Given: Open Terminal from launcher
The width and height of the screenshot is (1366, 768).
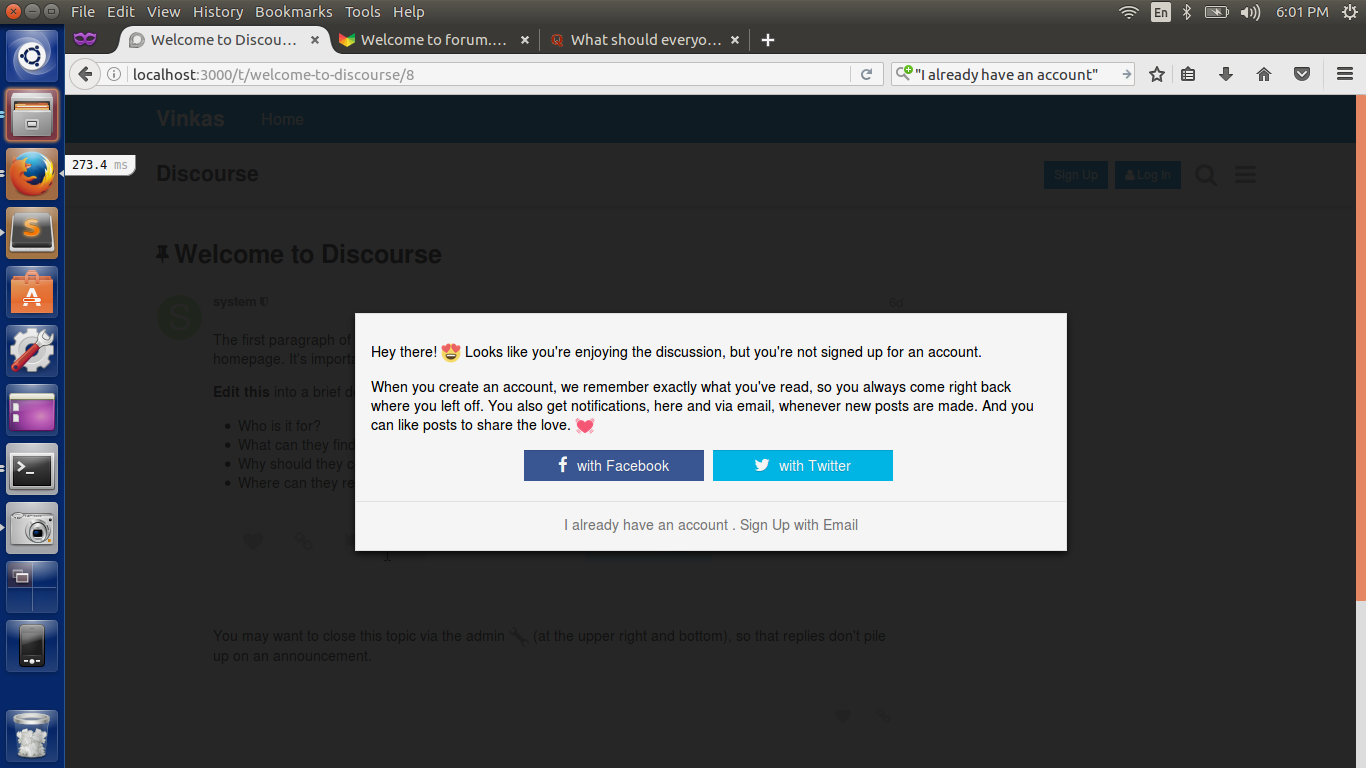Looking at the screenshot, I should (x=32, y=469).
